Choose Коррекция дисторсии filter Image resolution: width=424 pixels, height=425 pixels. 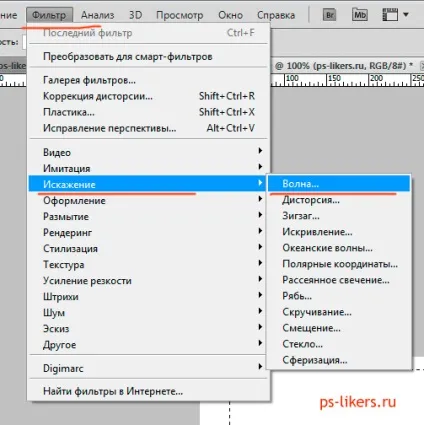point(149,96)
